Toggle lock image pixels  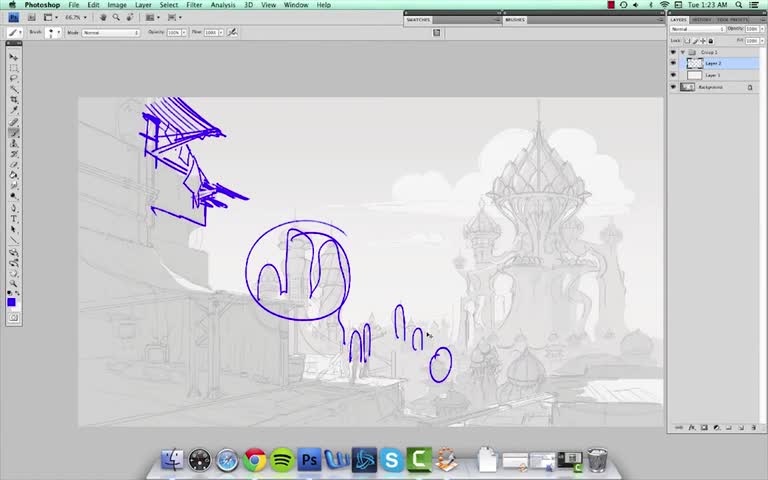coord(695,41)
